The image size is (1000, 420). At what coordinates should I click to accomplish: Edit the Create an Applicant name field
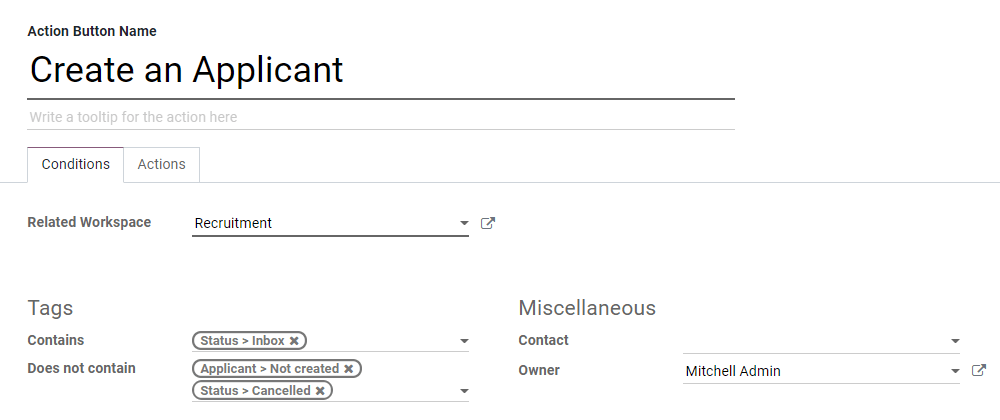(x=380, y=70)
